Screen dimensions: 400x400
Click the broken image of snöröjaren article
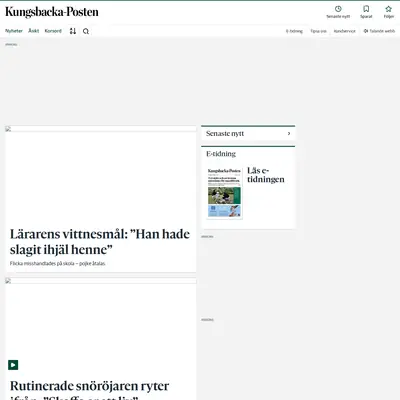pyautogui.click(x=101, y=281)
